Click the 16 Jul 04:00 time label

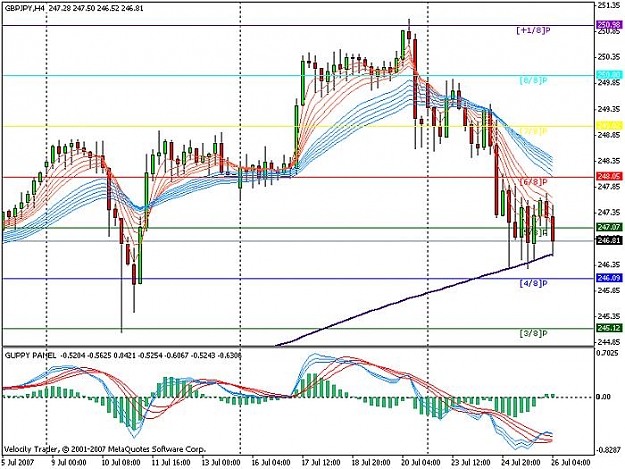click(270, 463)
